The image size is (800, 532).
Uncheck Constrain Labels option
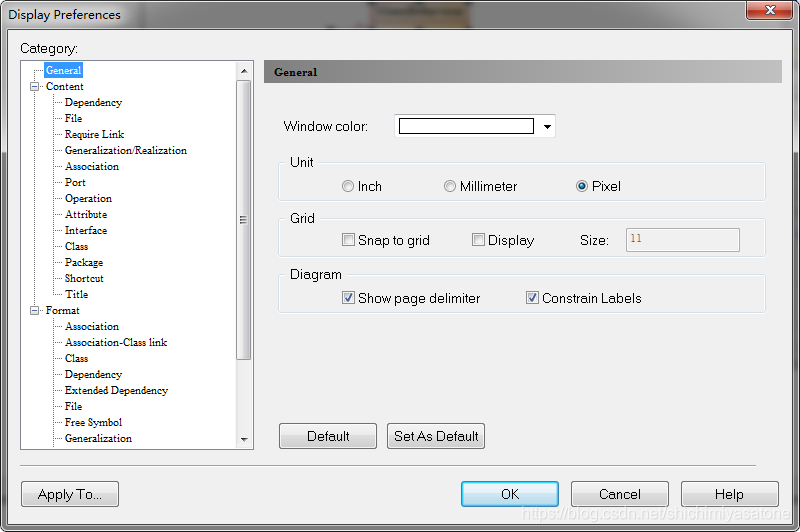tap(532, 298)
